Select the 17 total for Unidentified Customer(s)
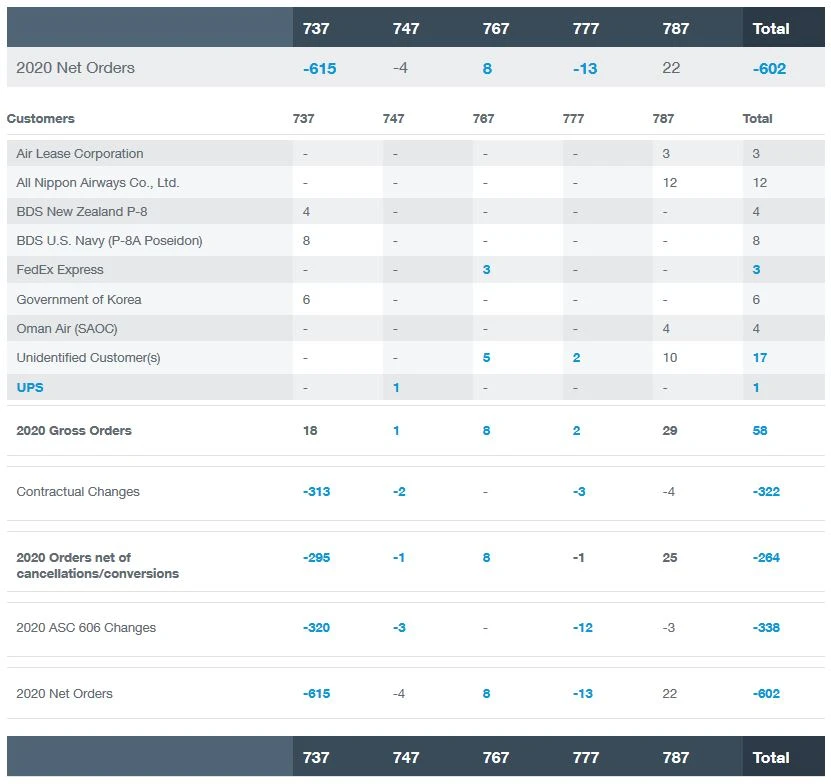Screen dimensions: 831x784 [x=760, y=358]
